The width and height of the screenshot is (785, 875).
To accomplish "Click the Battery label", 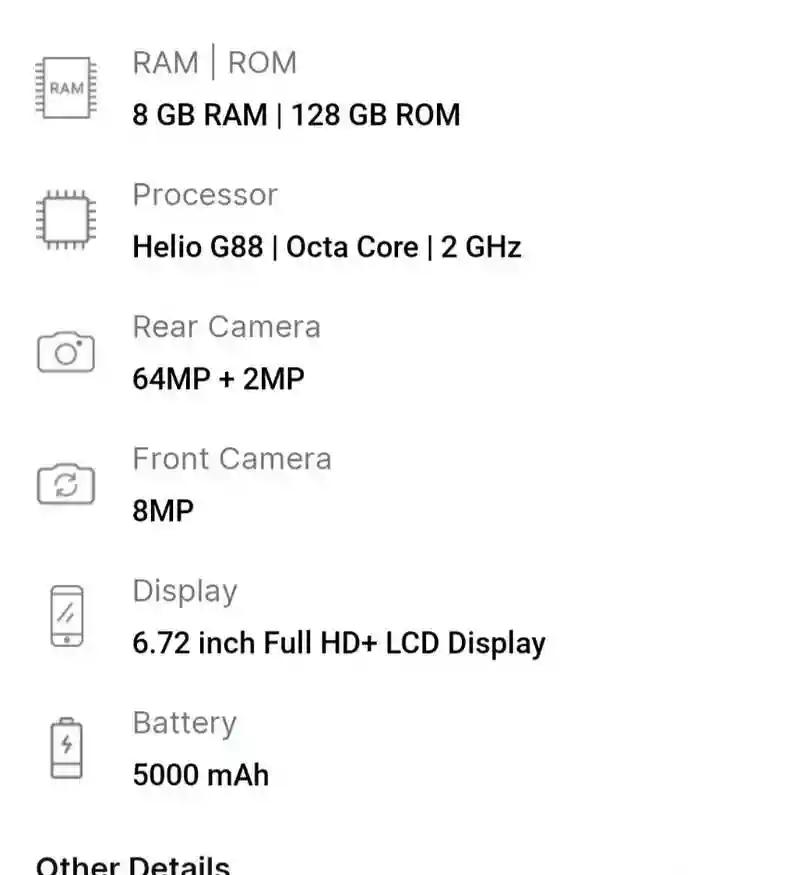I will tap(185, 724).
